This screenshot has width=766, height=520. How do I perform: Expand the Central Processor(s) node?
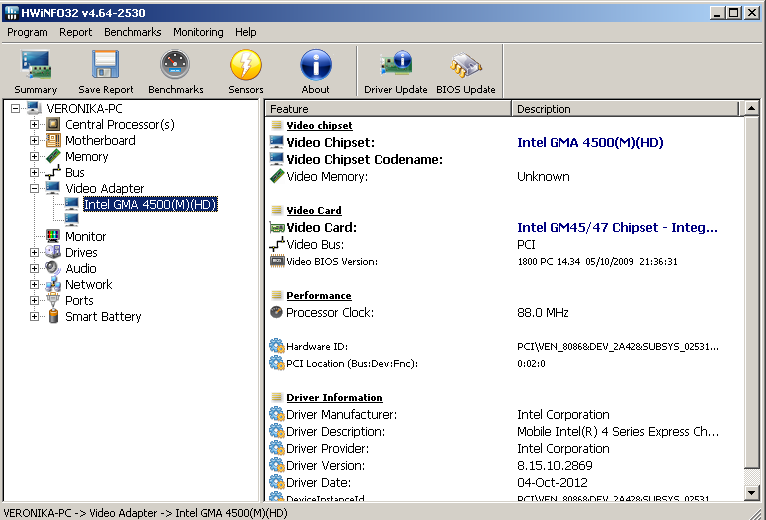point(35,125)
